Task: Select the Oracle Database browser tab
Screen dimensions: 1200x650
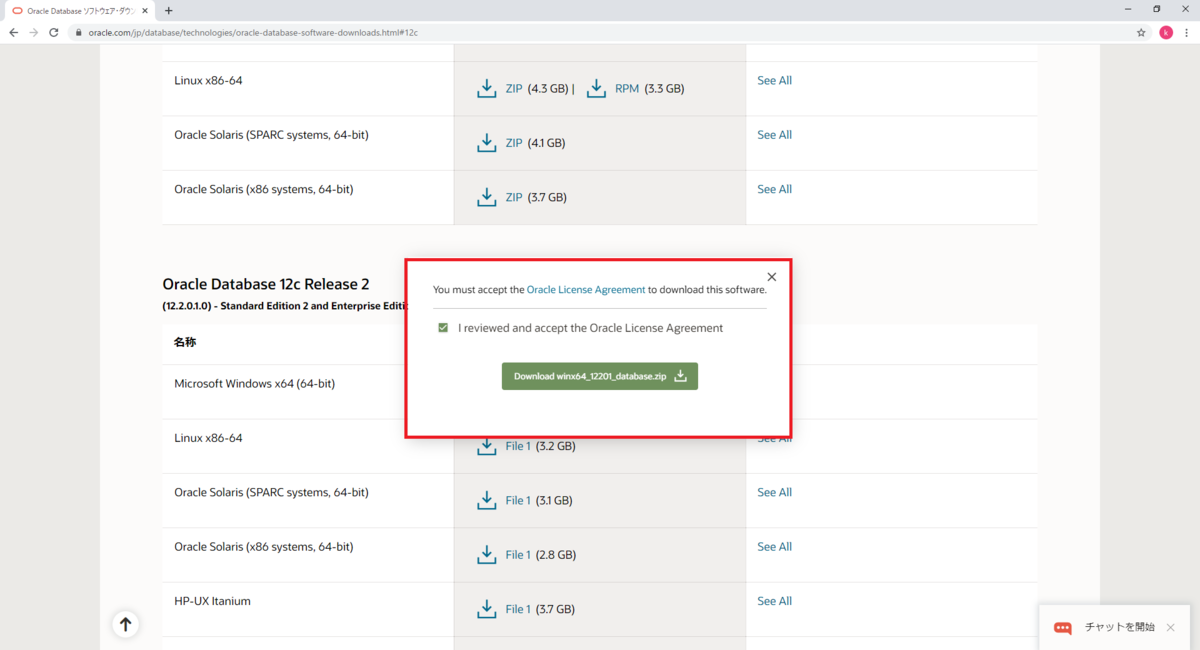Action: click(78, 10)
